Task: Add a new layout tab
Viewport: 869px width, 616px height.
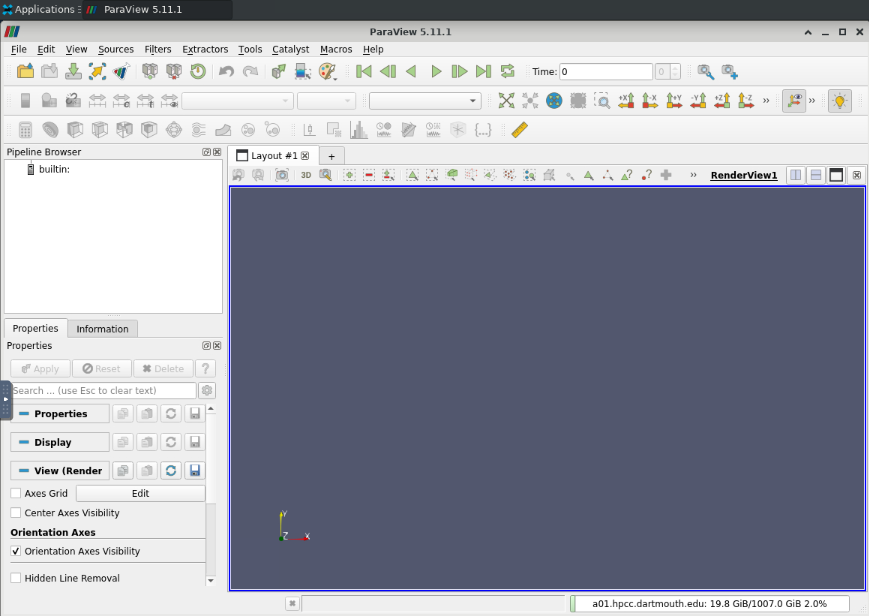Action: [x=331, y=156]
